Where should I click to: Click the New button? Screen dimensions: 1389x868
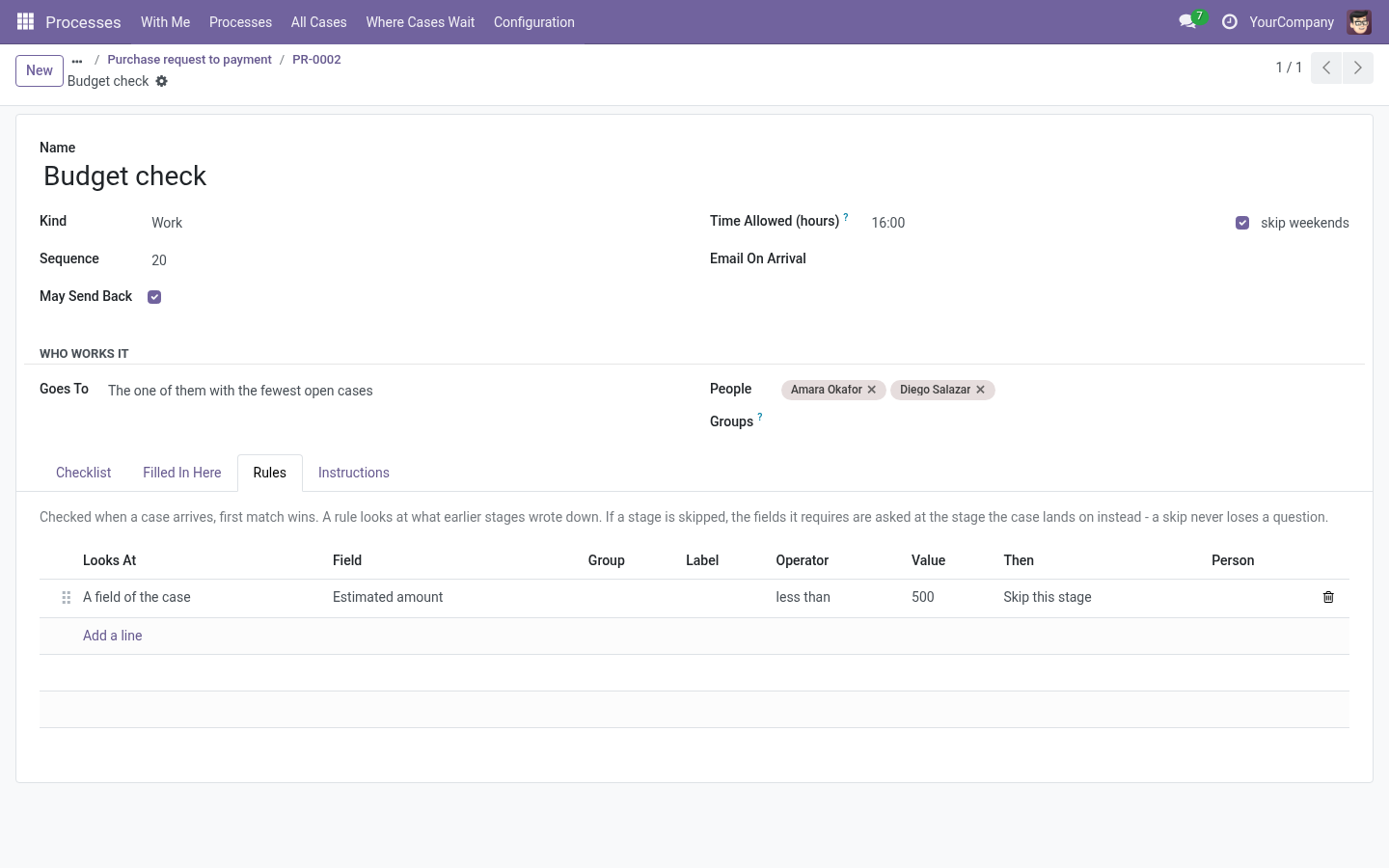40,70
